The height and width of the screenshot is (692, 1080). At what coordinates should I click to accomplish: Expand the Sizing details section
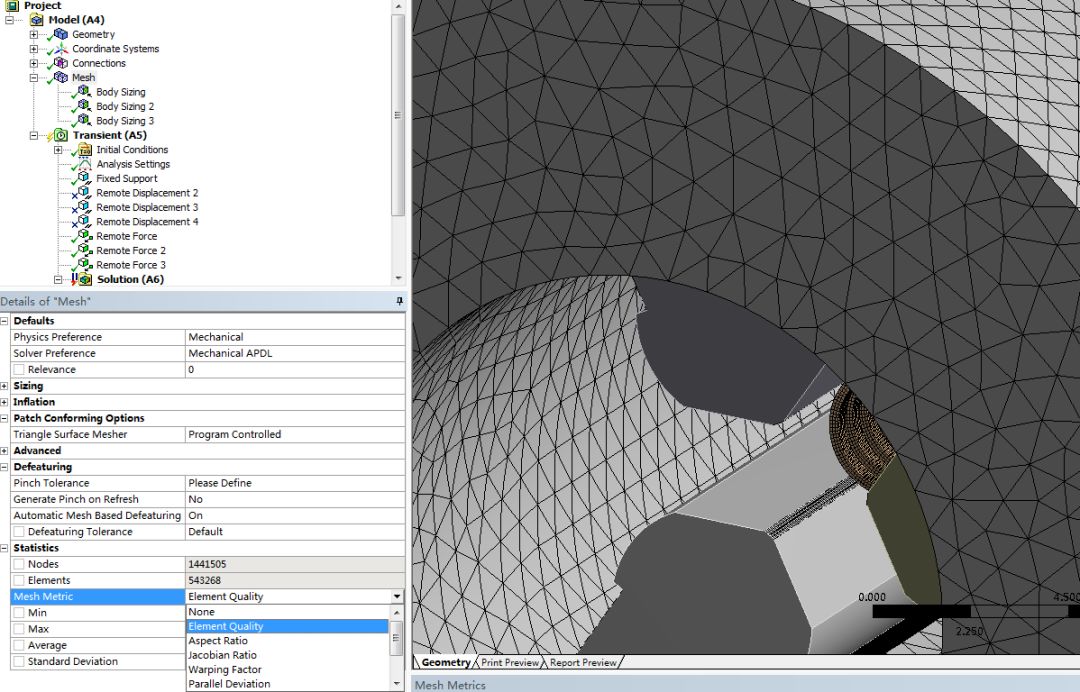click(5, 386)
